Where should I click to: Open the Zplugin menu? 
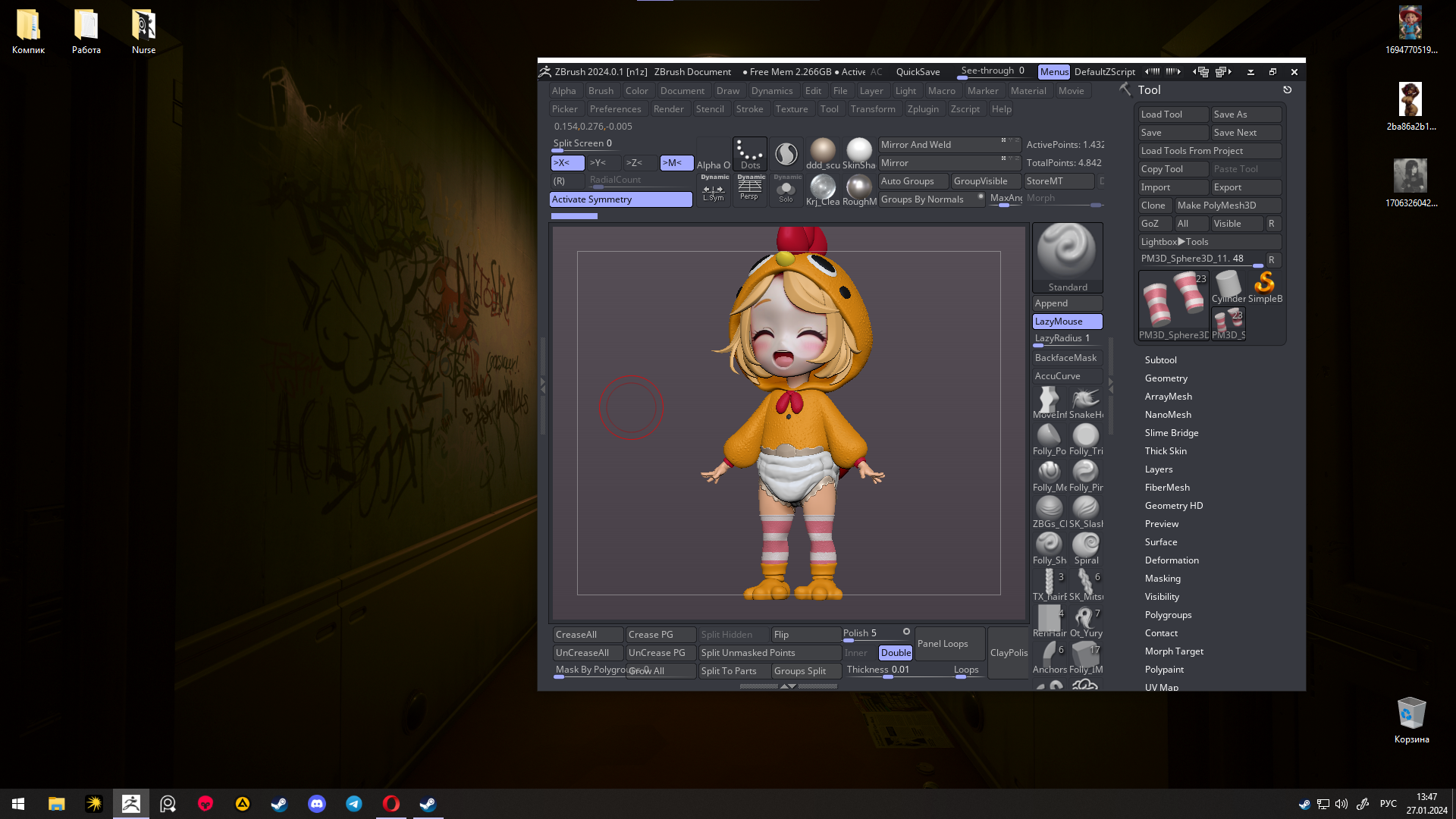[x=923, y=109]
